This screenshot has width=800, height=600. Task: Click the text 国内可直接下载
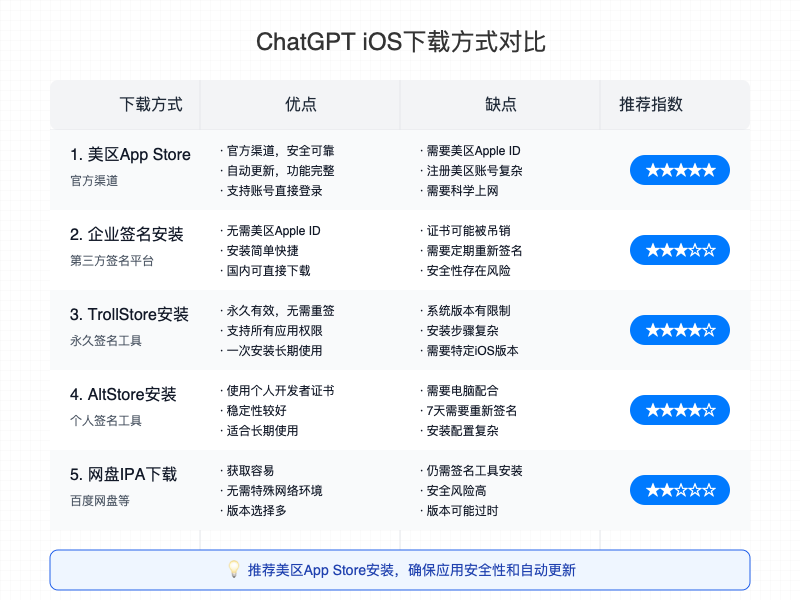tap(268, 270)
